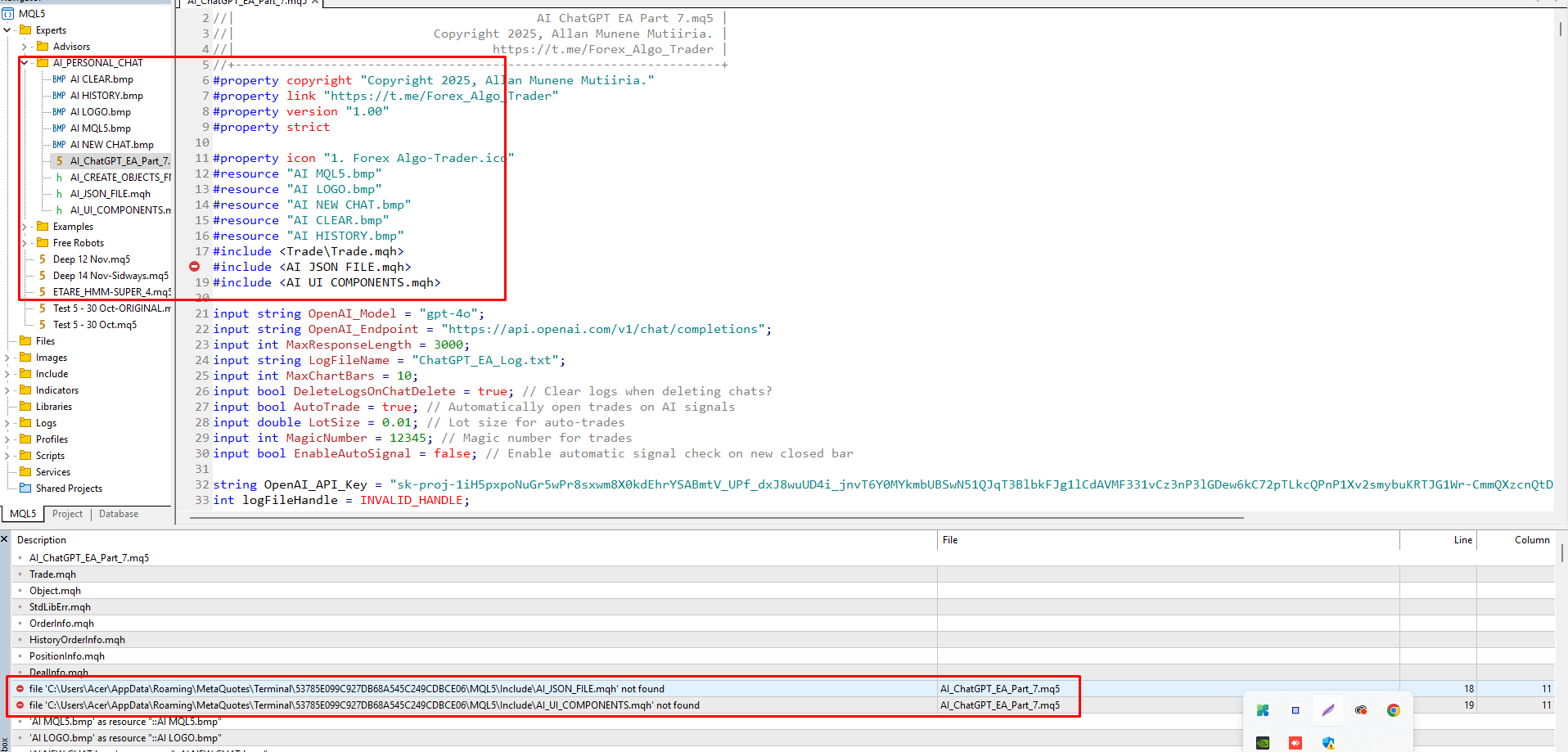Switch to the Database navigator tab
This screenshot has height=752, width=1568.
[x=119, y=514]
